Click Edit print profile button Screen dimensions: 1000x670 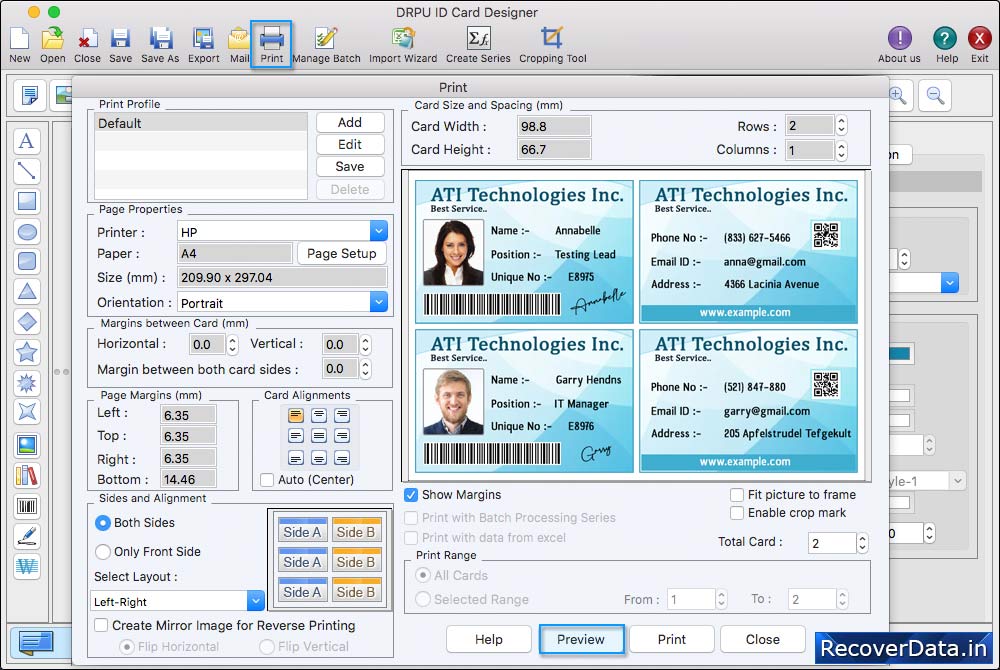point(350,145)
